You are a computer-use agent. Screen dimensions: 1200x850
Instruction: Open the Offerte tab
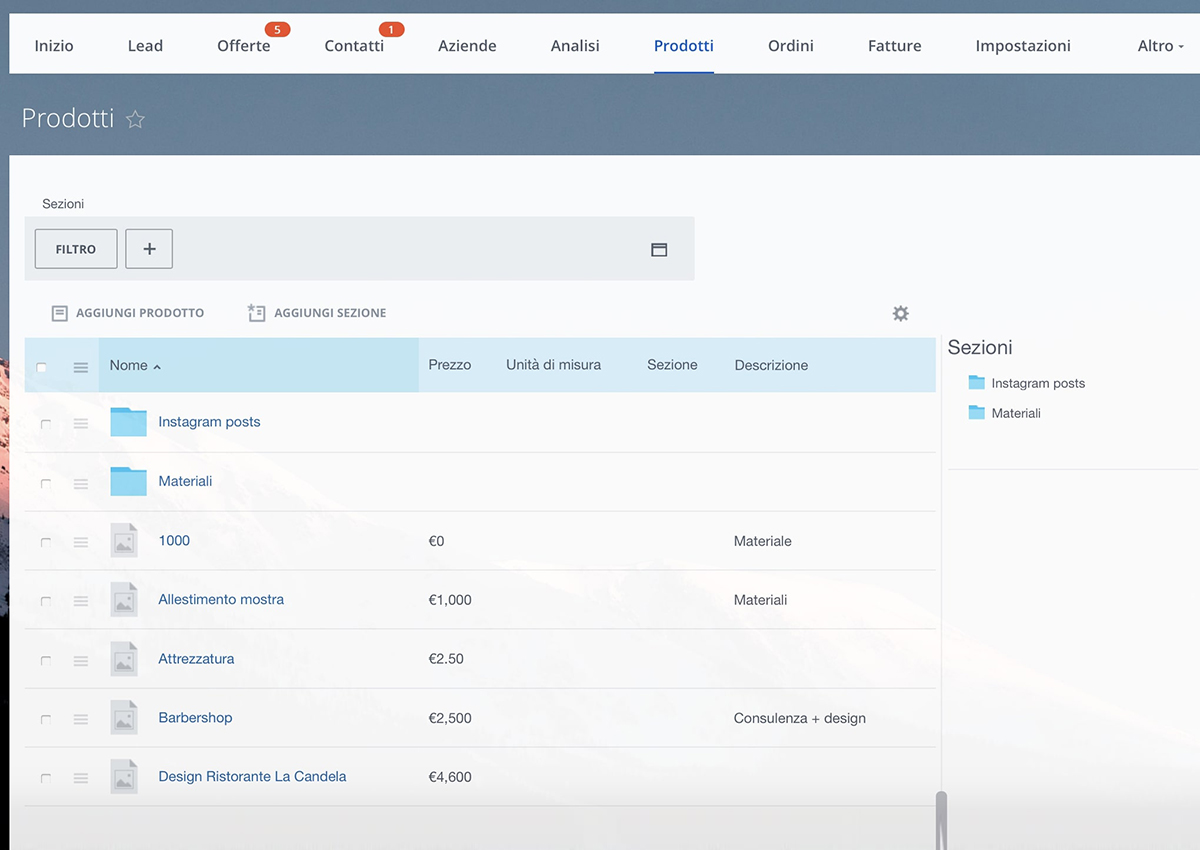(244, 46)
